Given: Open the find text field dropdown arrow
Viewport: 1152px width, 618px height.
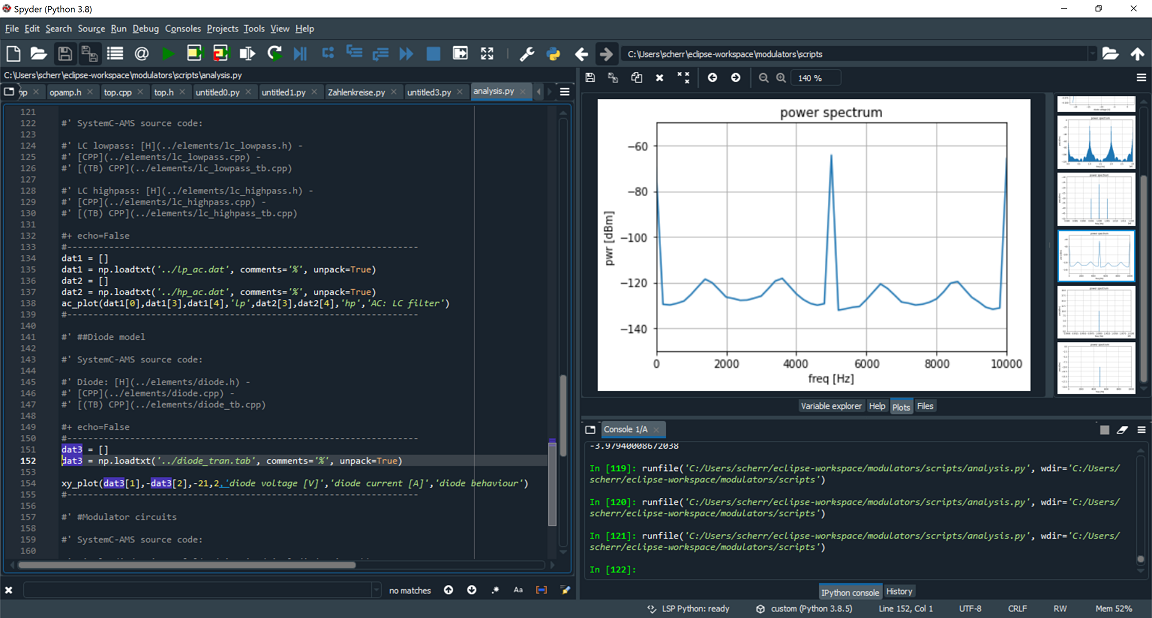Looking at the screenshot, I should click(376, 590).
